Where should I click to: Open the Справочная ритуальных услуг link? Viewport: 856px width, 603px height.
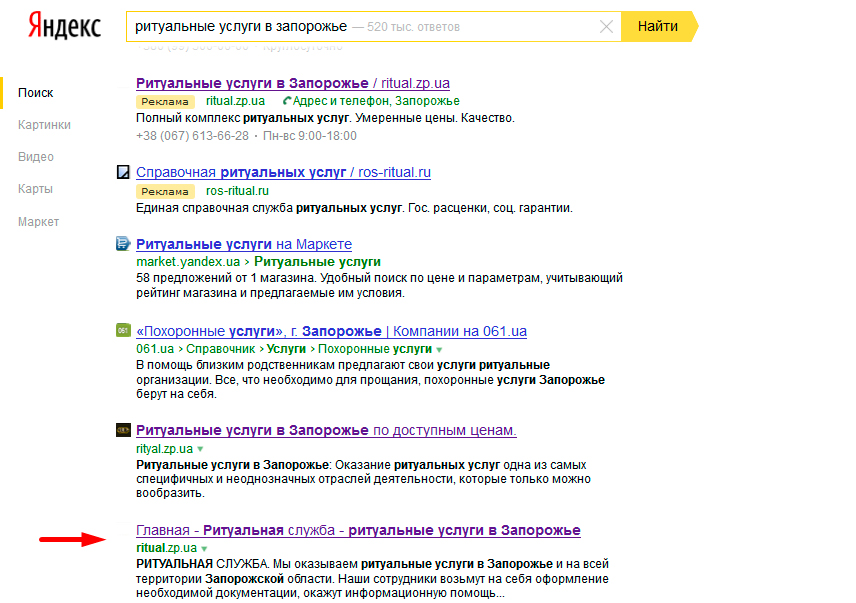(x=283, y=172)
